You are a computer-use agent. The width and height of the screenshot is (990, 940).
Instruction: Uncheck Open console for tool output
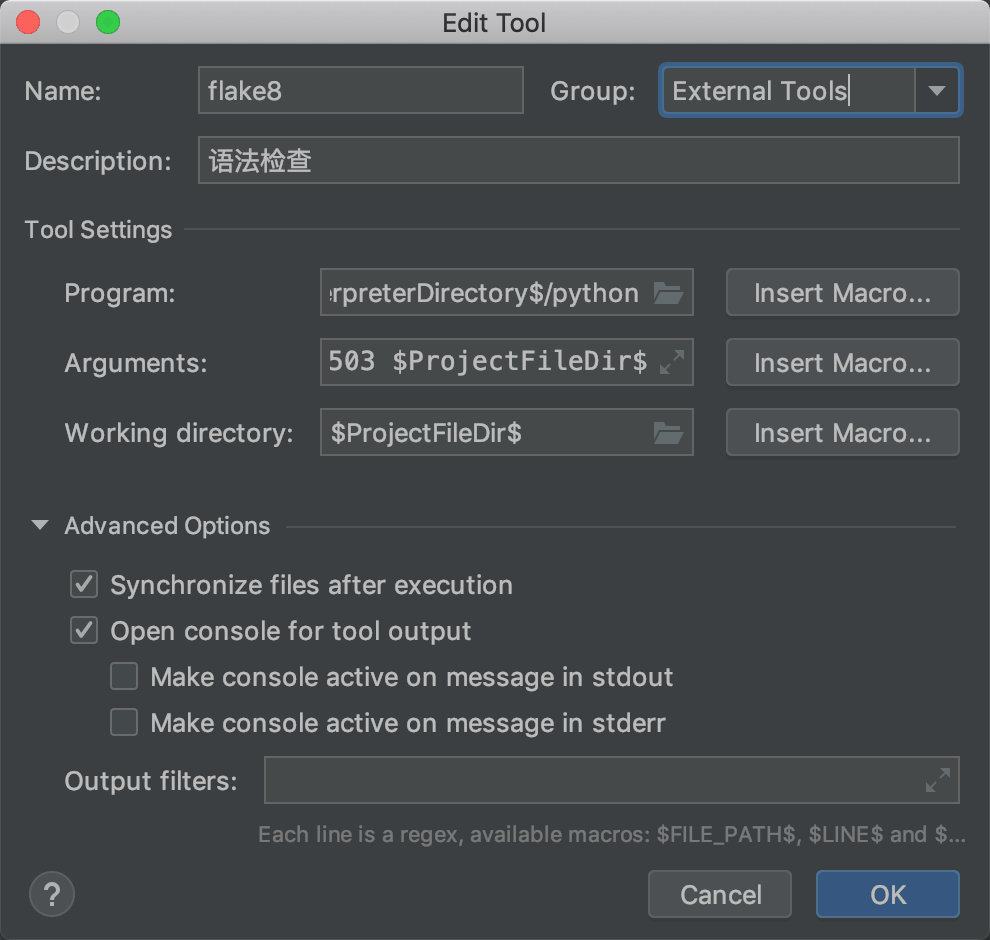click(84, 631)
